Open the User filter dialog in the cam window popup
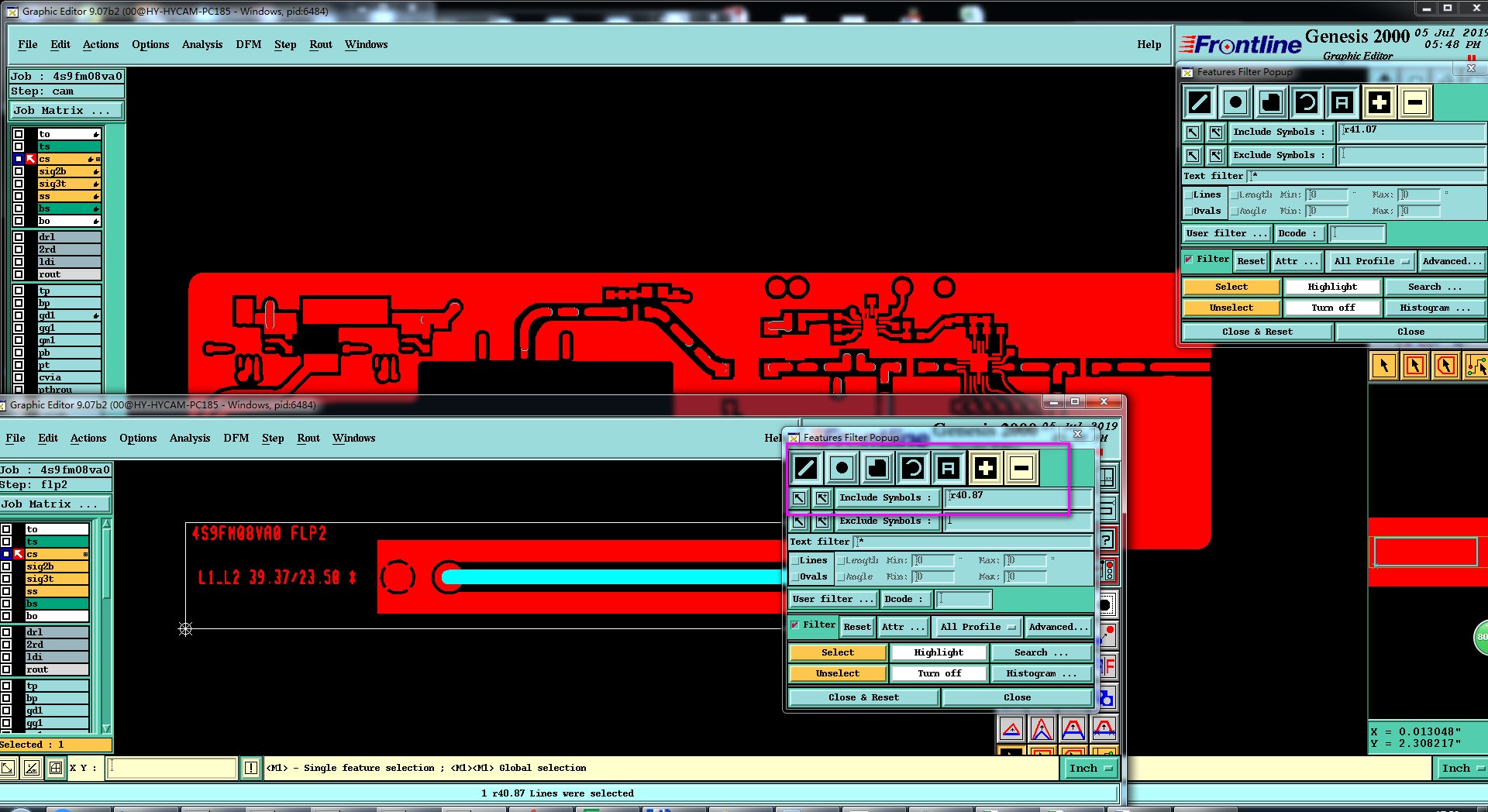The width and height of the screenshot is (1488, 812). click(1228, 233)
